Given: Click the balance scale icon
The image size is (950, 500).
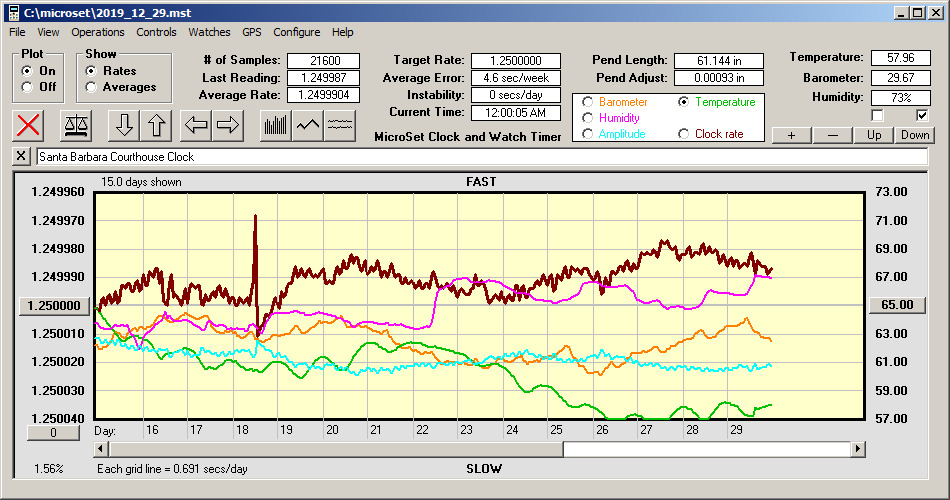Looking at the screenshot, I should (x=75, y=125).
